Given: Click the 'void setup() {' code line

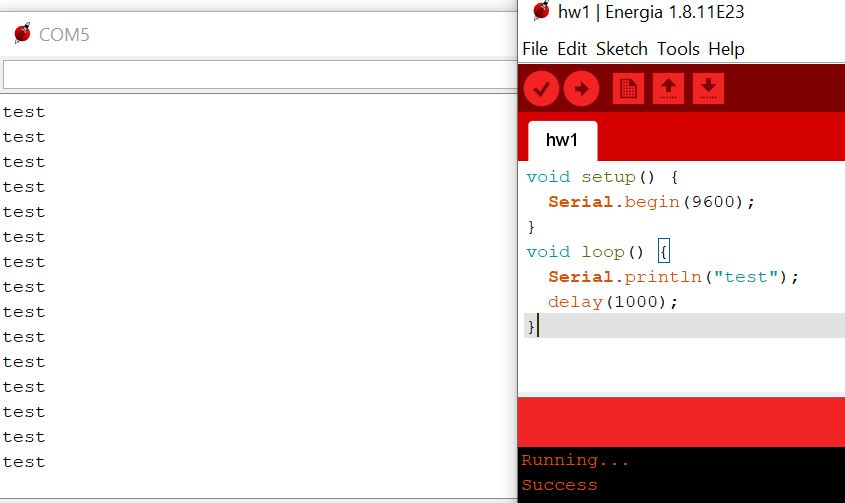Looking at the screenshot, I should coord(602,177).
